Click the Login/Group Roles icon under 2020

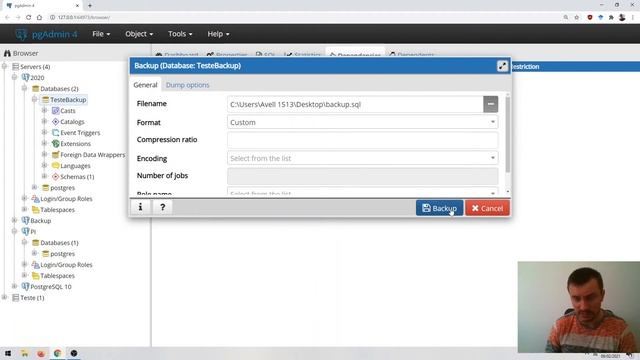point(36,199)
